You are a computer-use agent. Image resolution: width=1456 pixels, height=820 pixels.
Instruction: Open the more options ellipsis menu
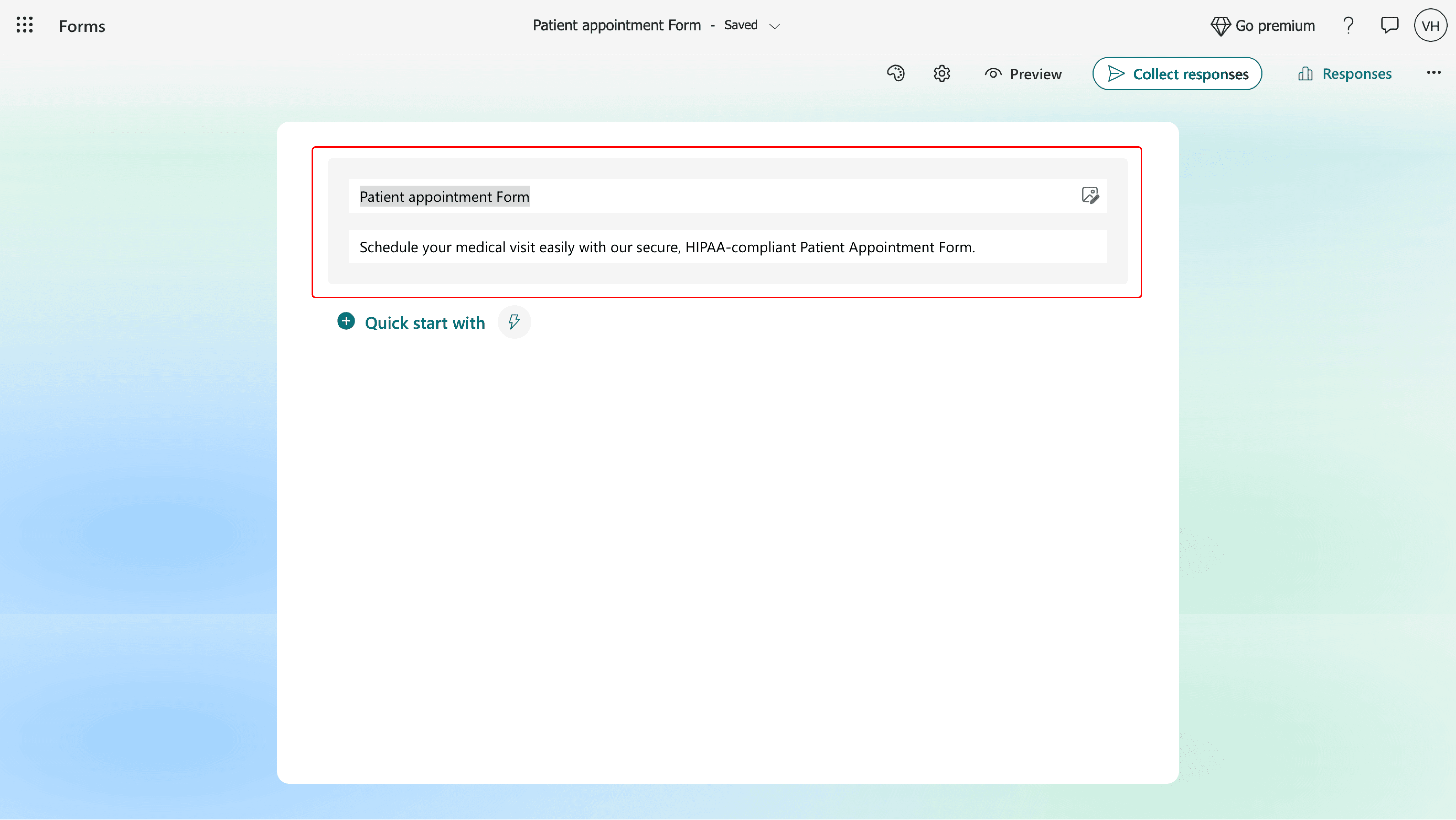(x=1433, y=73)
